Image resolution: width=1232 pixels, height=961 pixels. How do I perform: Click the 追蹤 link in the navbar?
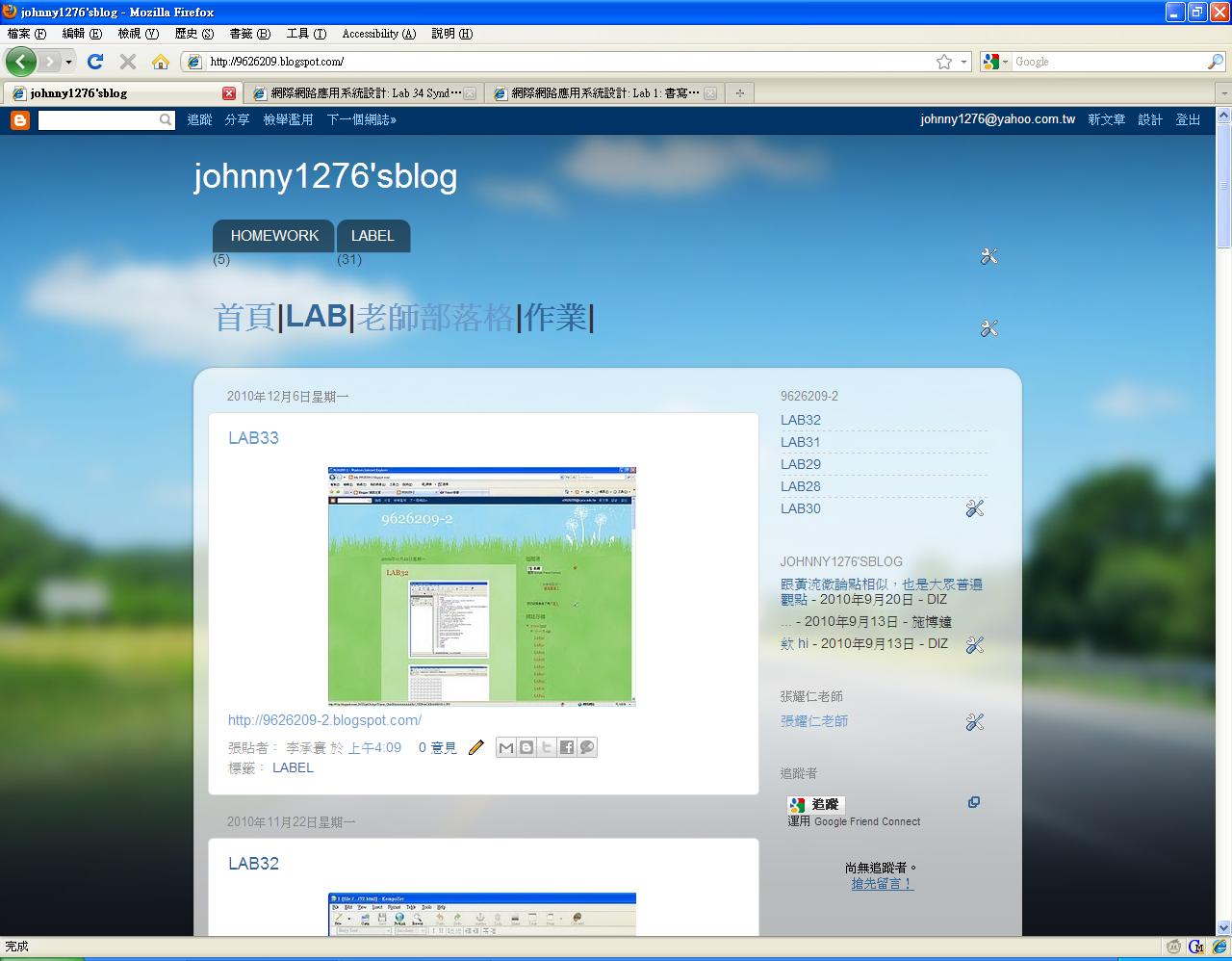click(x=199, y=120)
